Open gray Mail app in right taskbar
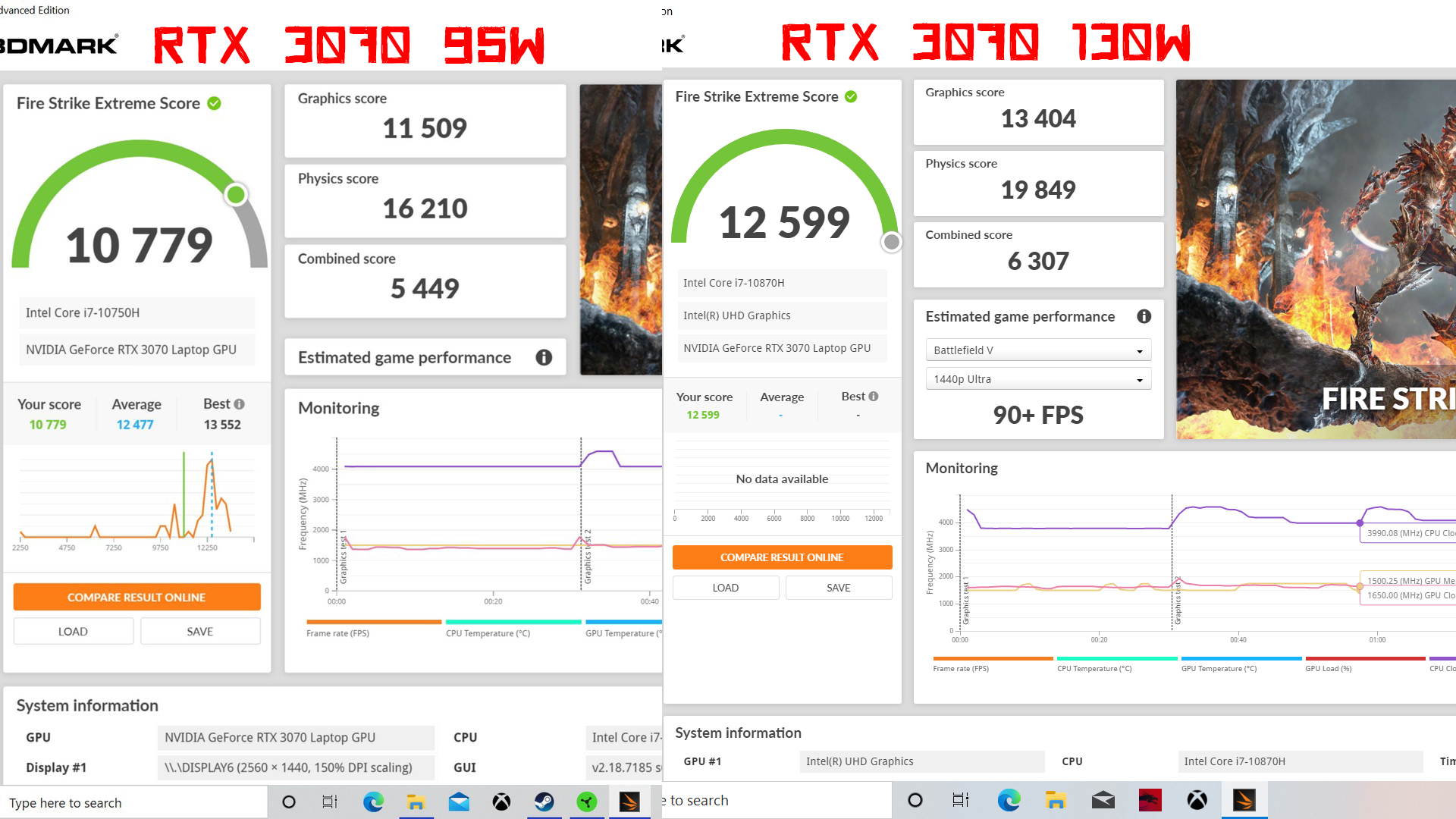Viewport: 1456px width, 819px height. tap(1103, 800)
